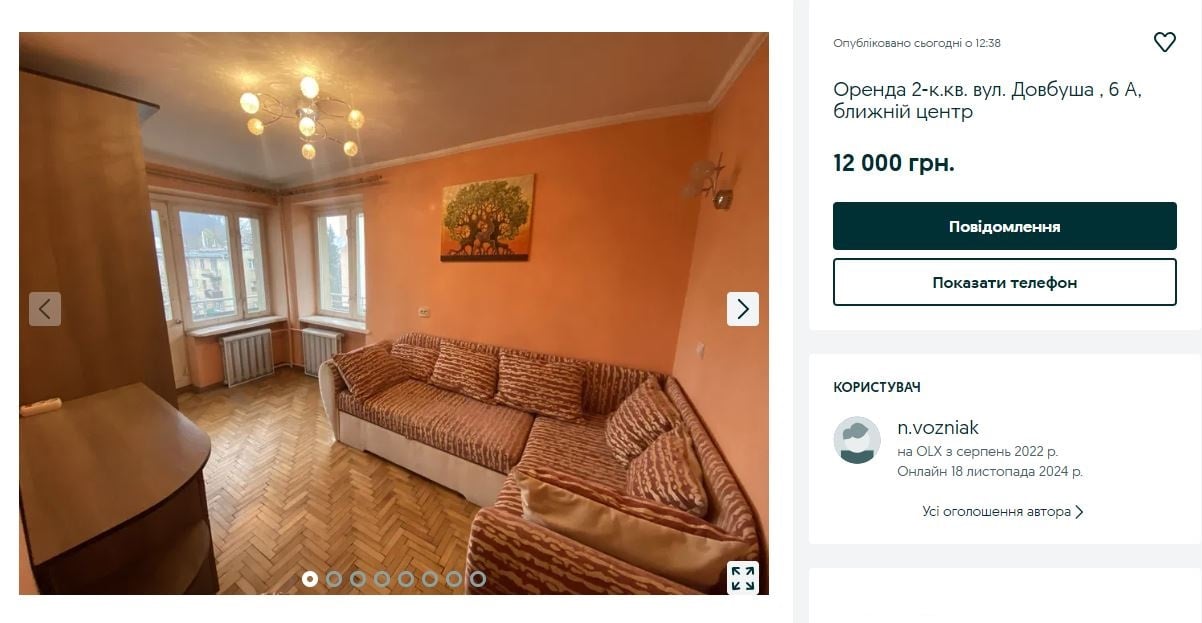The height and width of the screenshot is (623, 1202).
Task: Click the Повідомлення button
Action: click(1004, 226)
